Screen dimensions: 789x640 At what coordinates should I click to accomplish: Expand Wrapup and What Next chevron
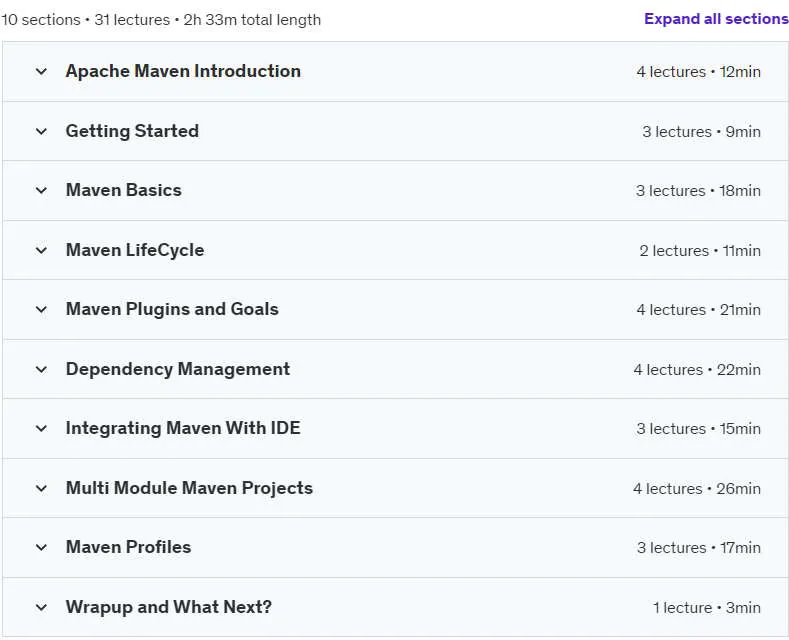coord(41,607)
